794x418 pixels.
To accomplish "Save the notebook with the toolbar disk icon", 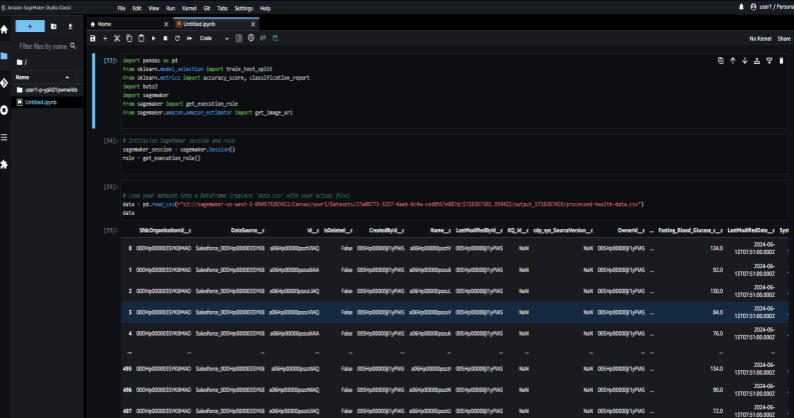I will (x=93, y=39).
